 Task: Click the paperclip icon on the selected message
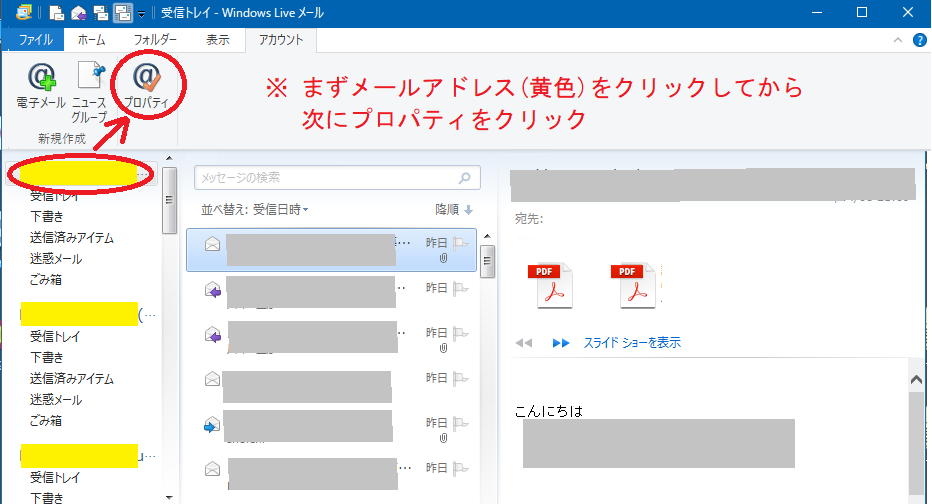click(443, 258)
